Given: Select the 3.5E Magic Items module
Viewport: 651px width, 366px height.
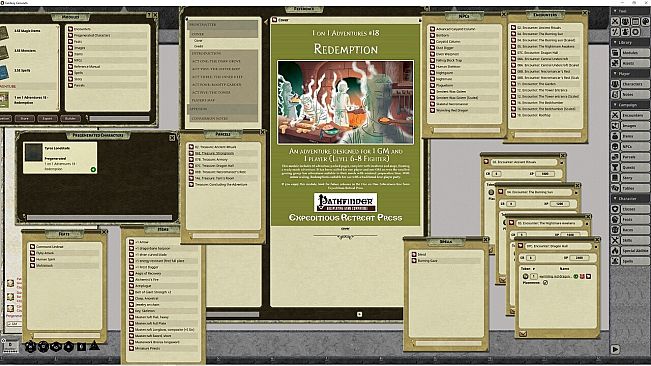Looking at the screenshot, I should click(x=28, y=31).
